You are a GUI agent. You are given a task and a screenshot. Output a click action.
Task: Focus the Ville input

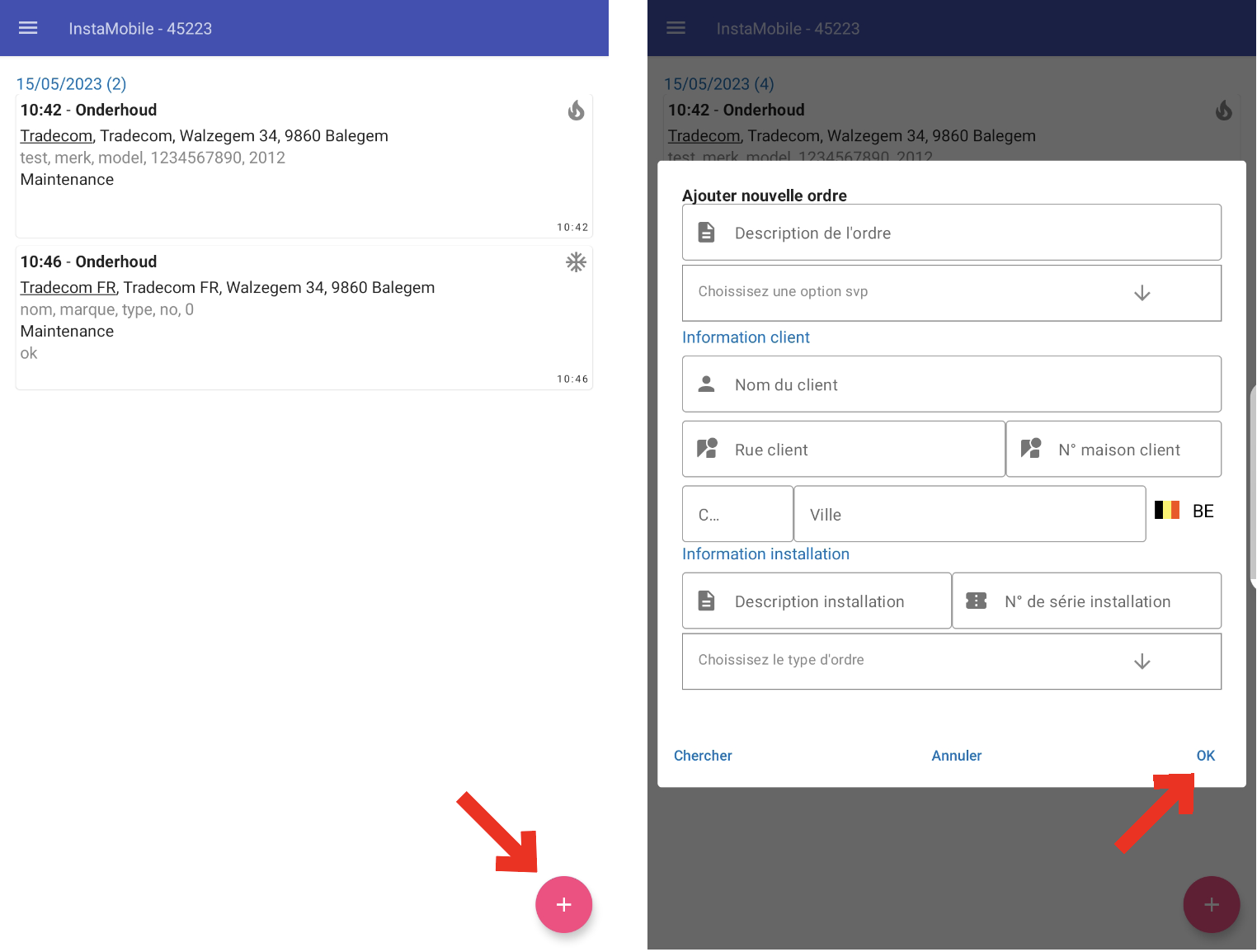[970, 514]
